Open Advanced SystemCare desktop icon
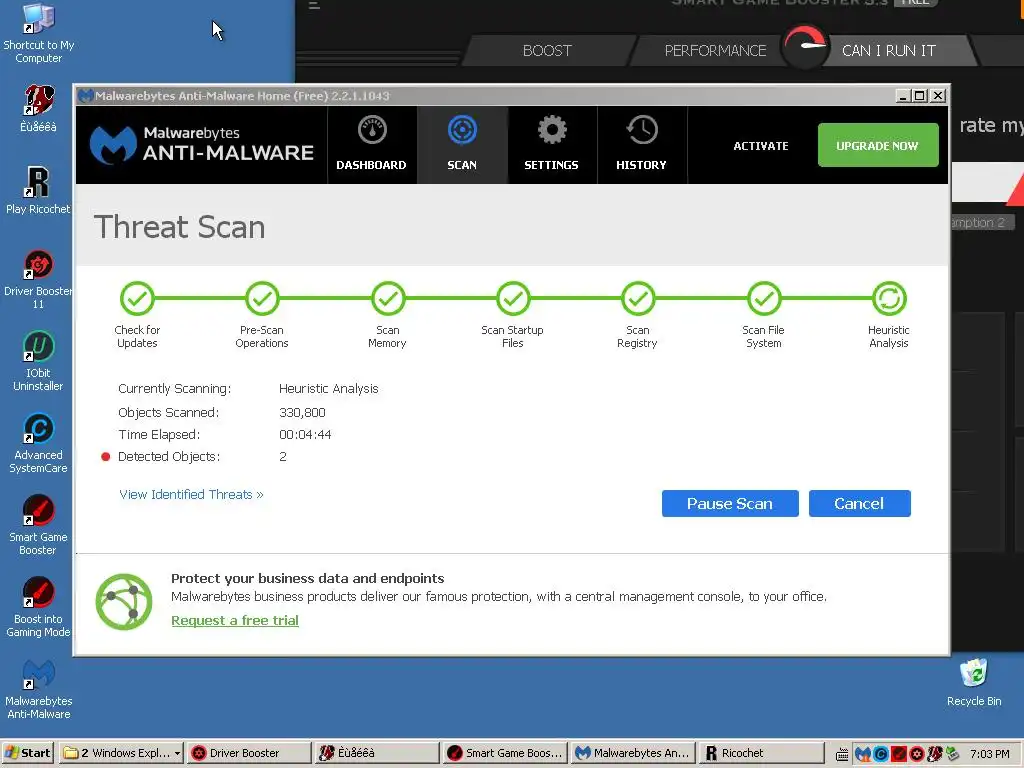This screenshot has width=1024, height=768. [39, 443]
